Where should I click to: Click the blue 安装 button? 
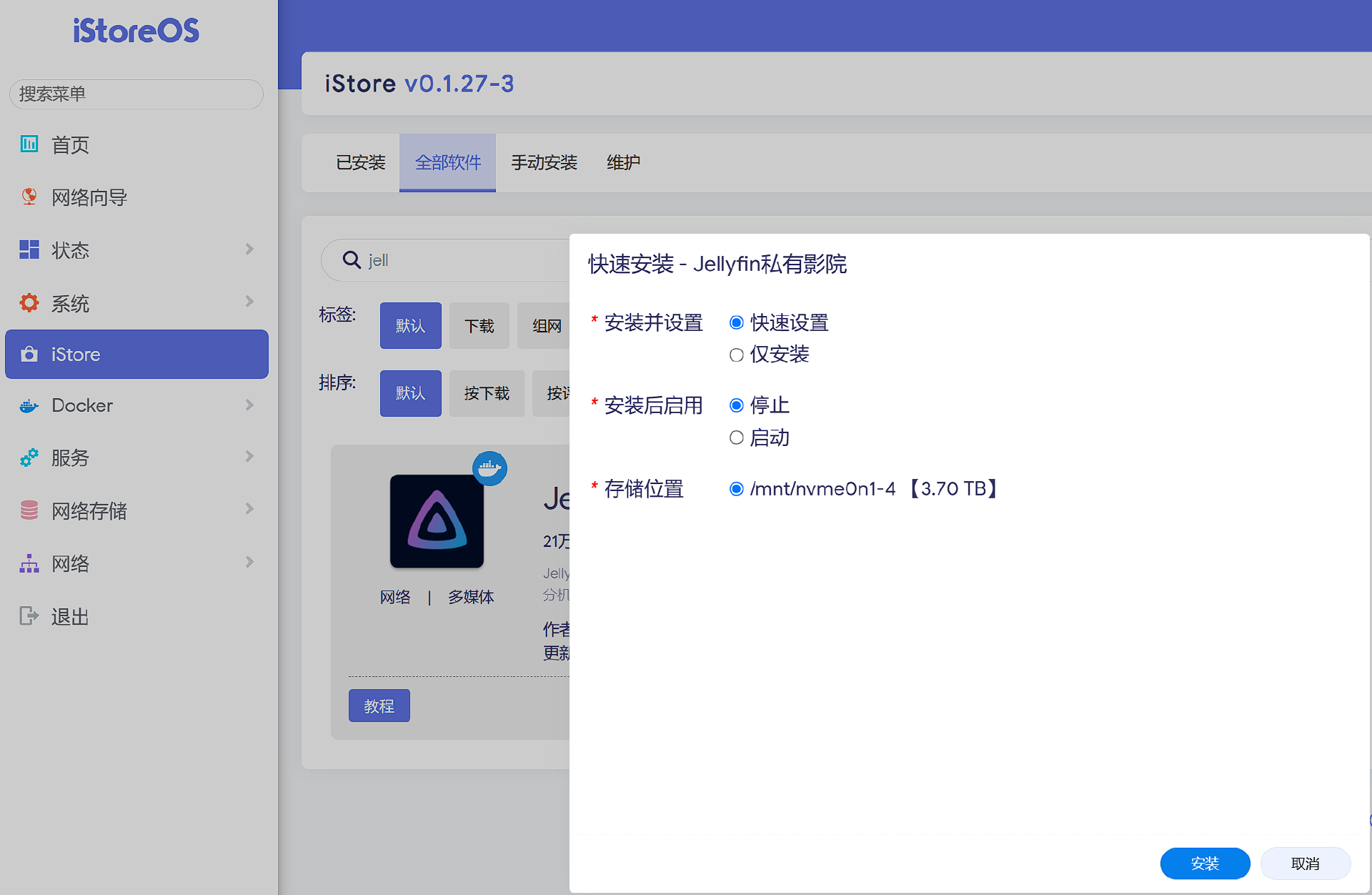tap(1205, 864)
